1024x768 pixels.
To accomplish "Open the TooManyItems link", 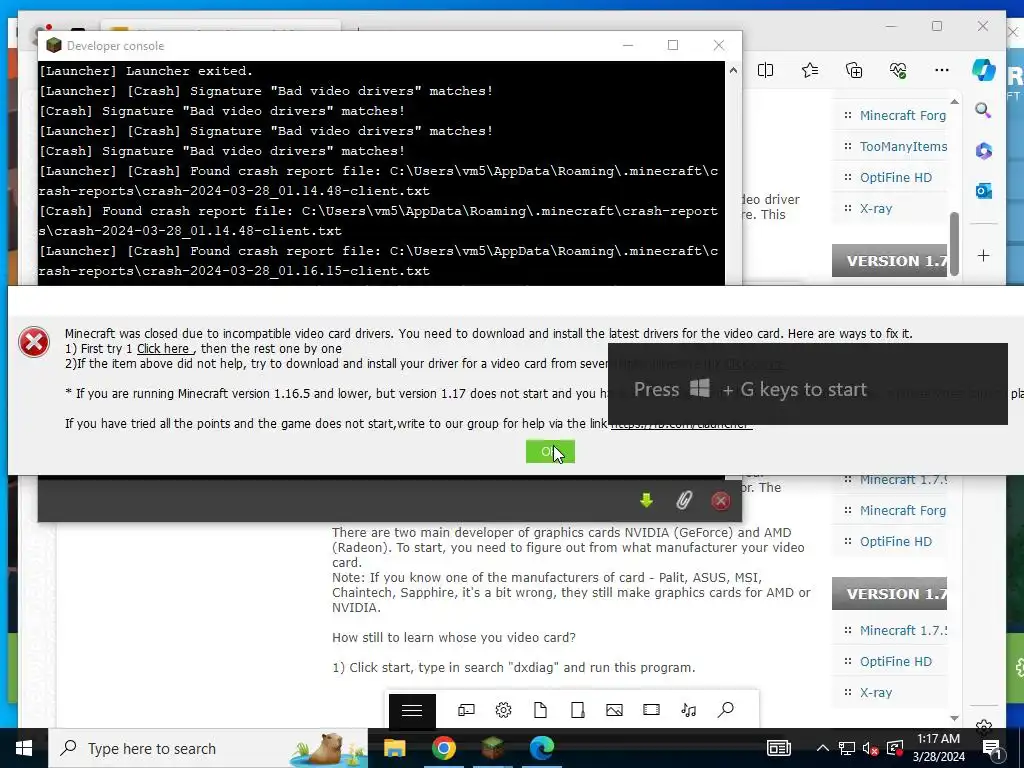I will tap(903, 146).
